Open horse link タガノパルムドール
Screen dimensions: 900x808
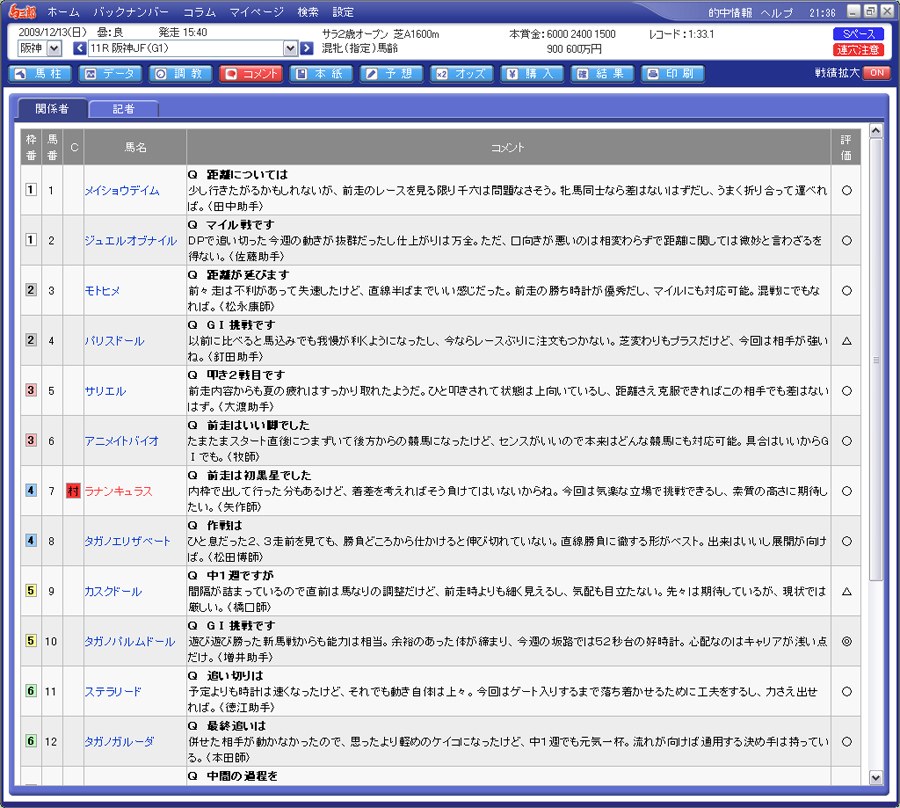coord(129,641)
